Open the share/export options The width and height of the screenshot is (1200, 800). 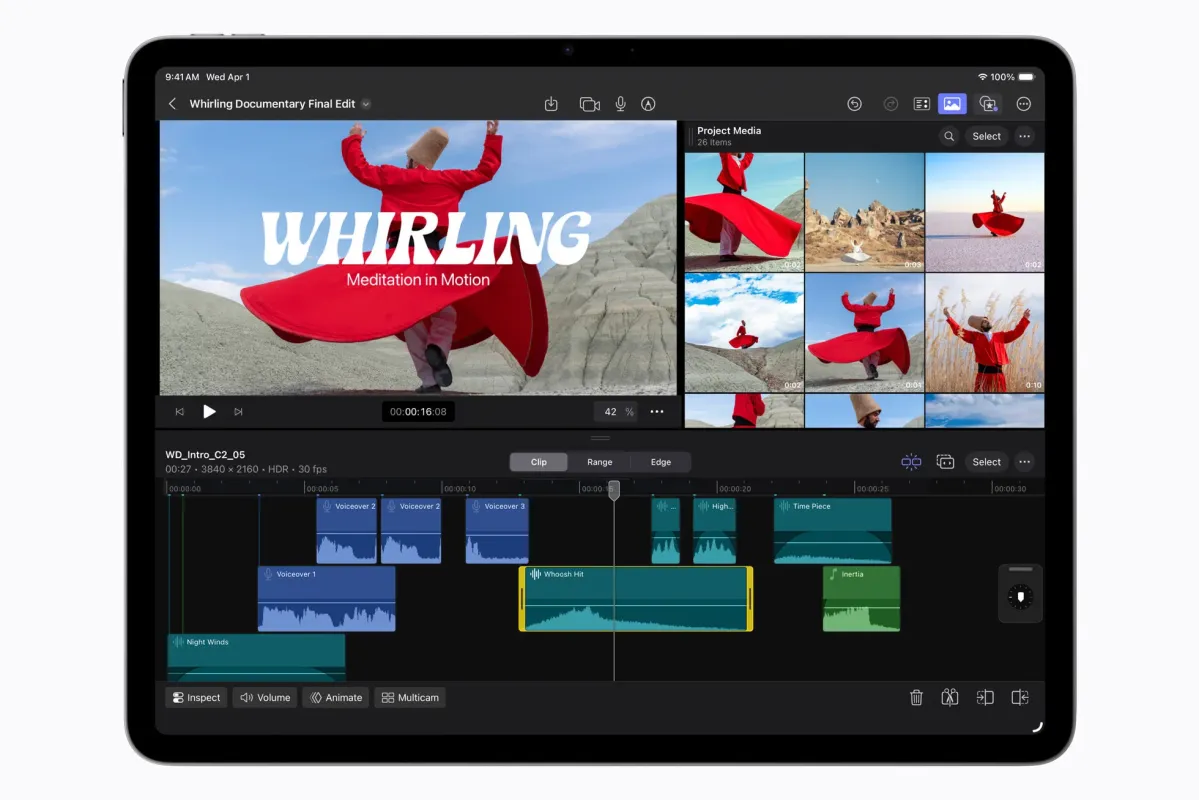click(x=551, y=103)
